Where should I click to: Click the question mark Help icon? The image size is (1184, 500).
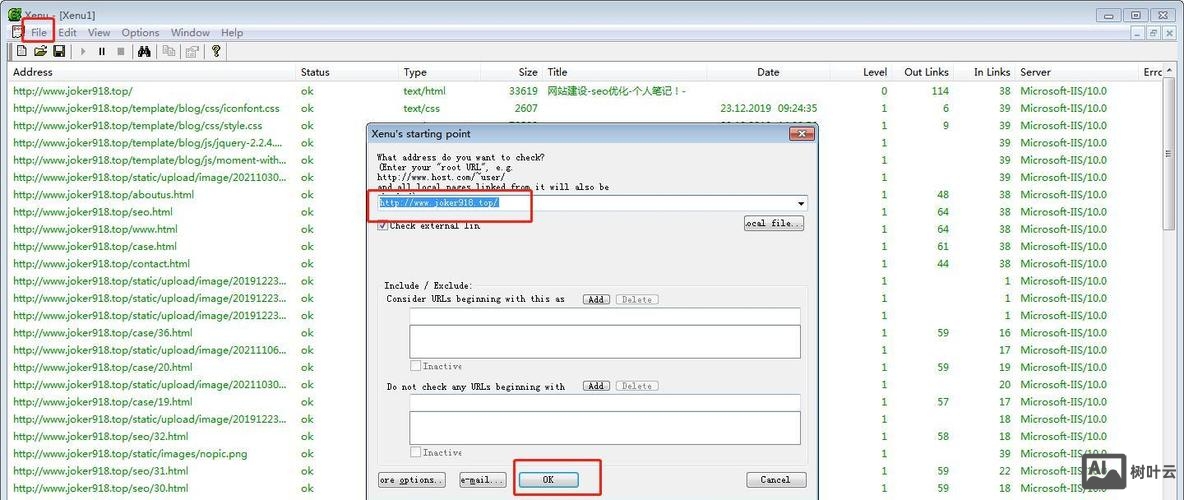[216, 51]
